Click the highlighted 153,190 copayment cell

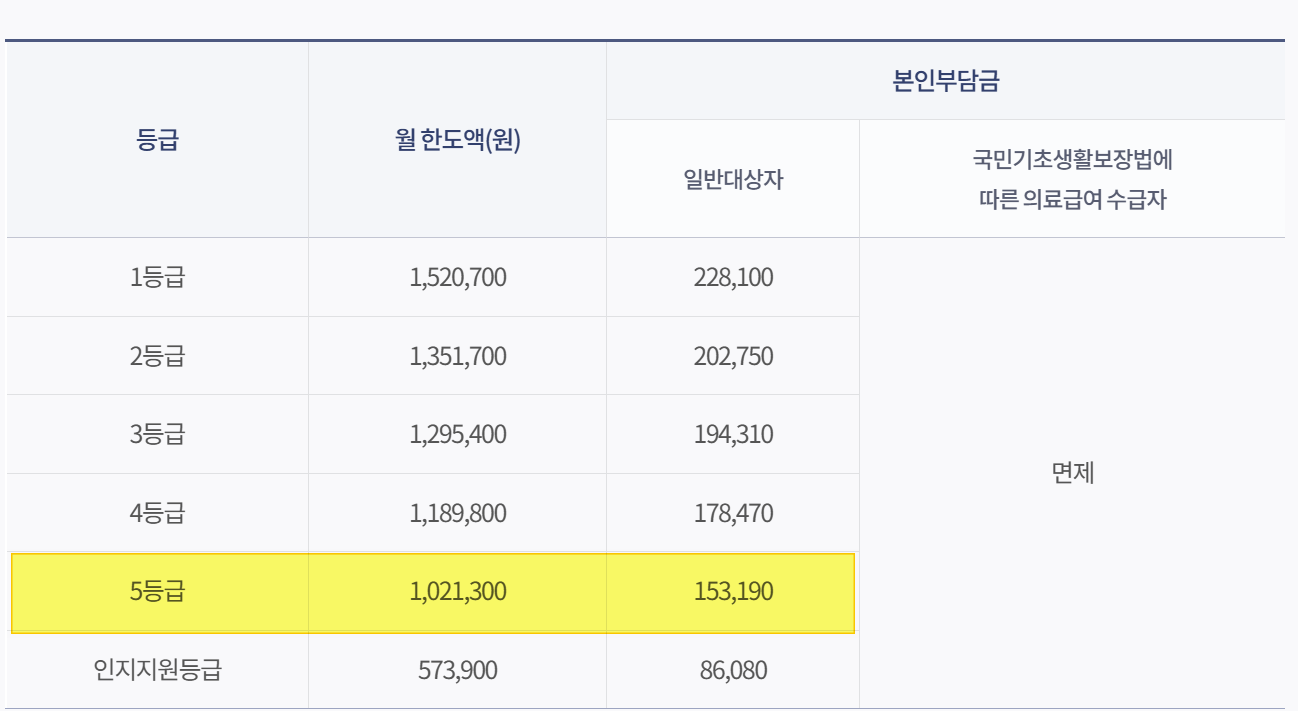(x=731, y=592)
